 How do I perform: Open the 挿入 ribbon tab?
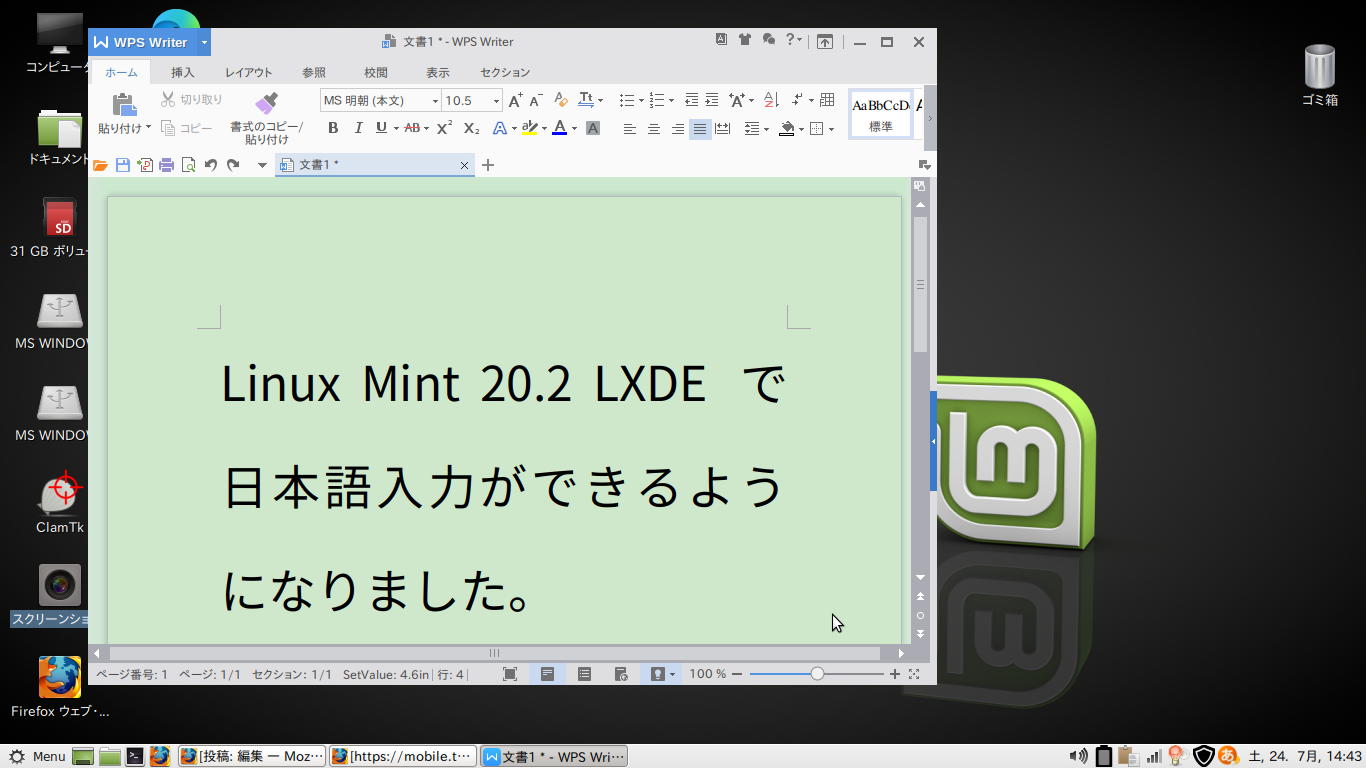click(183, 72)
